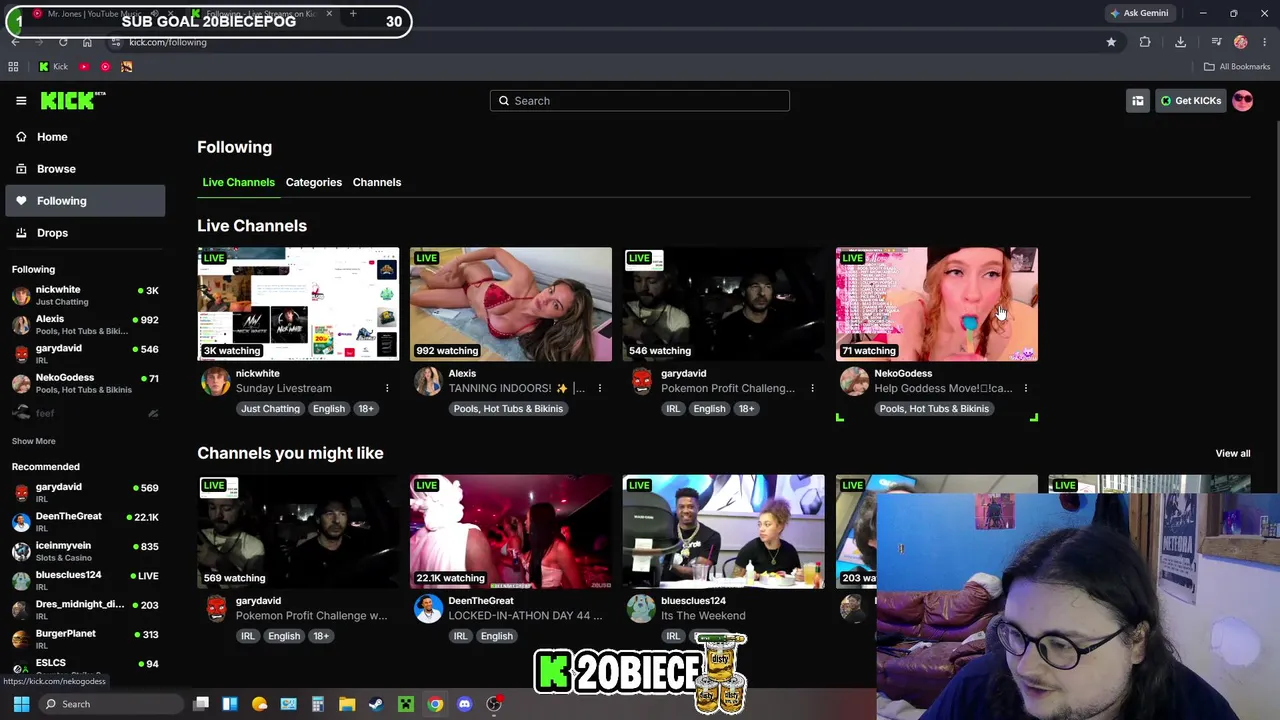Screen dimensions: 1280x720
Task: Click Pools, Hot Tubs & Bikinis tag under Alexis
Action: 508,408
